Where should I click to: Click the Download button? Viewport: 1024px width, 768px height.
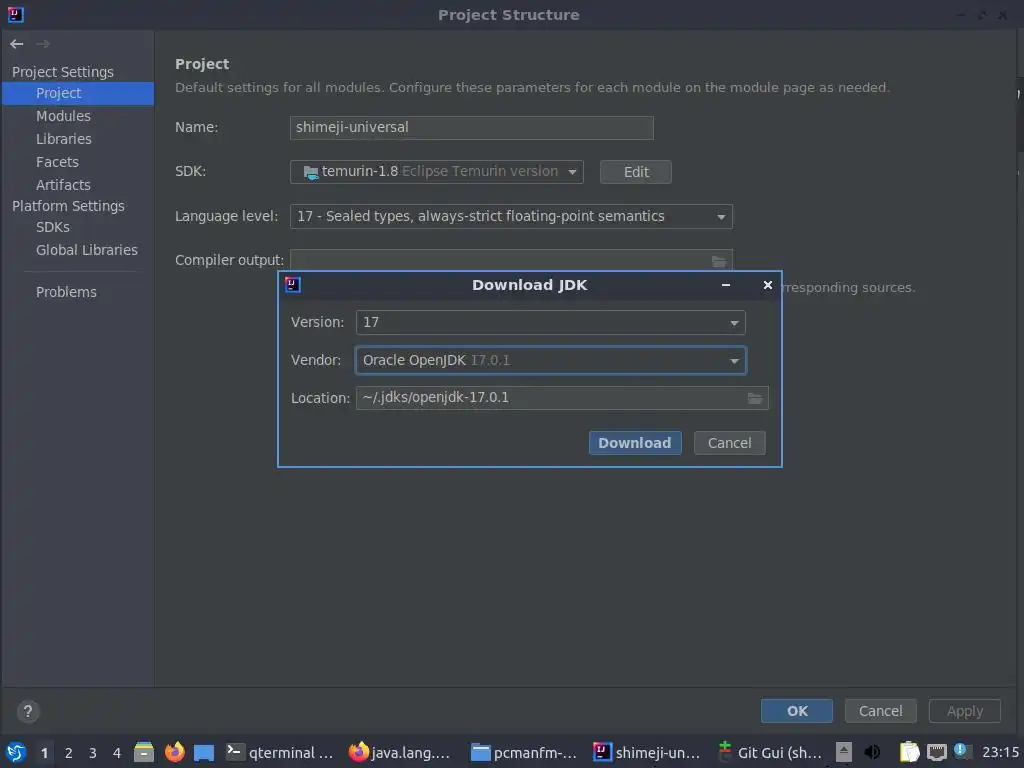click(635, 443)
